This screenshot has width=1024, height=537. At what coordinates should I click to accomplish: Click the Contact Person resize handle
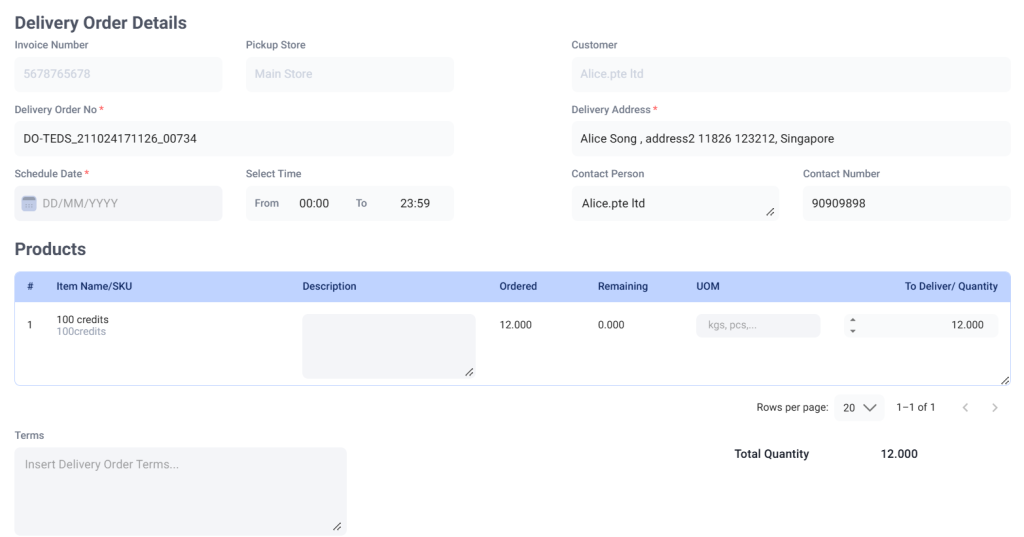point(771,212)
